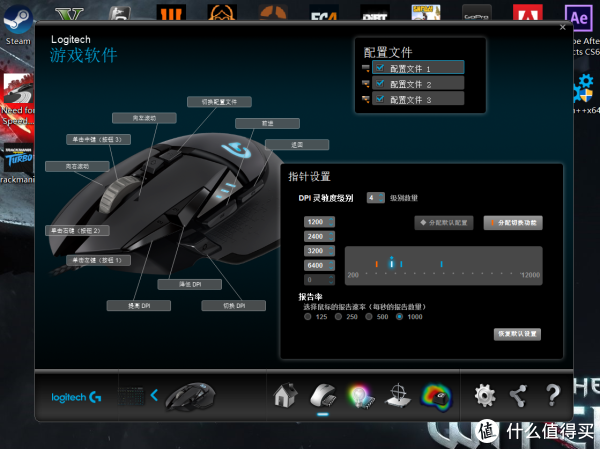The image size is (600, 449).
Task: Click the 降低 DPI button label
Action: click(x=190, y=284)
